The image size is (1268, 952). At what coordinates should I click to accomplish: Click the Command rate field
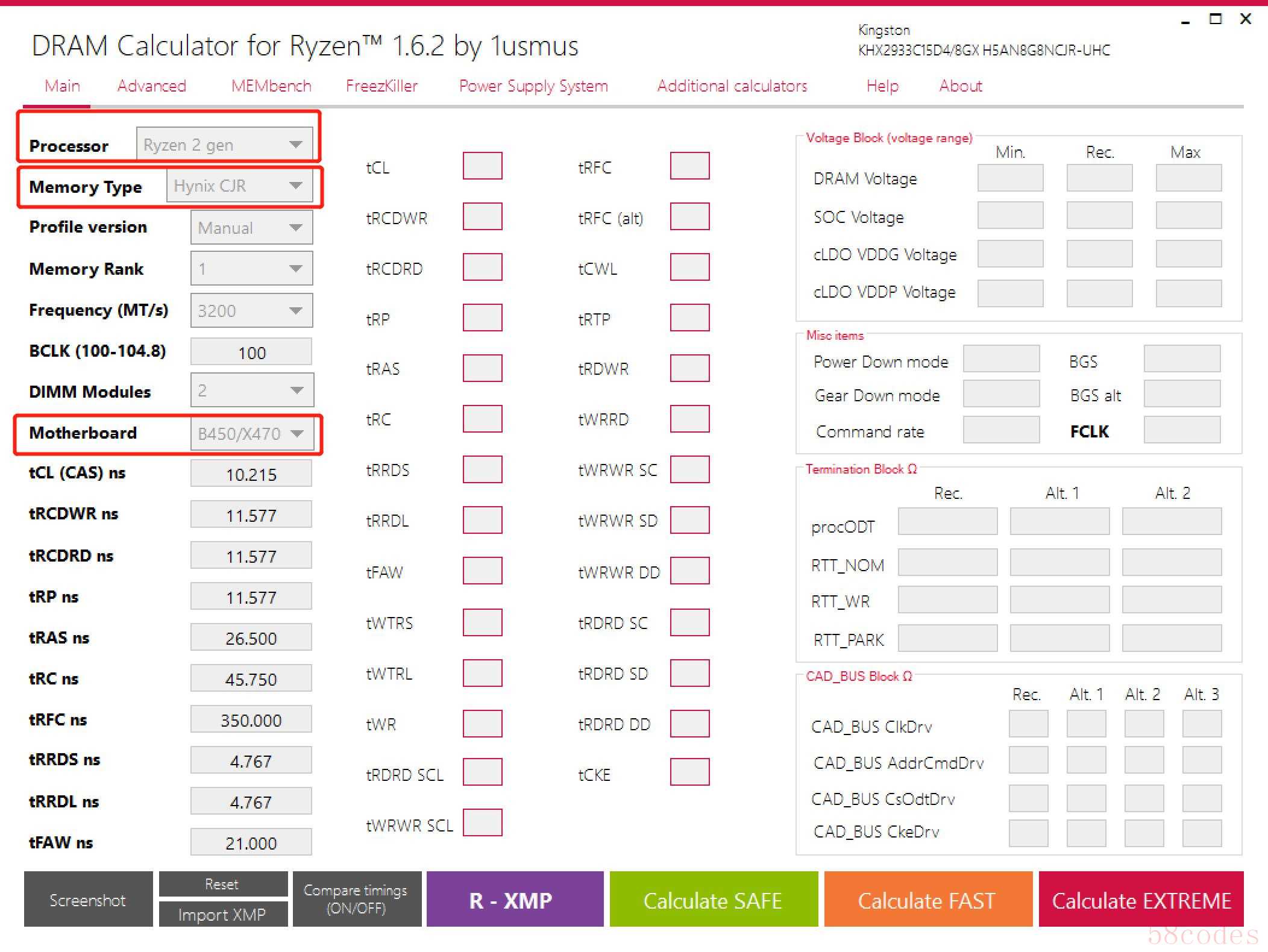click(x=1001, y=430)
